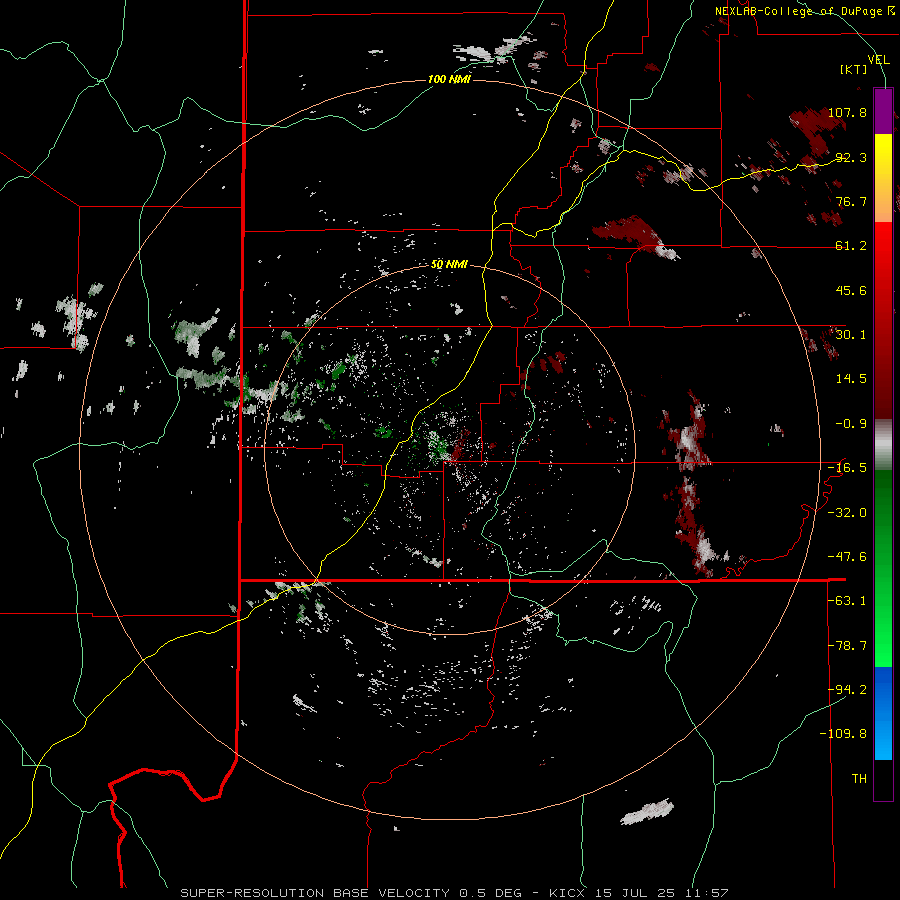Screen dimensions: 900x900
Task: Select the -78.7 velocity value
Action: pyautogui.click(x=847, y=646)
